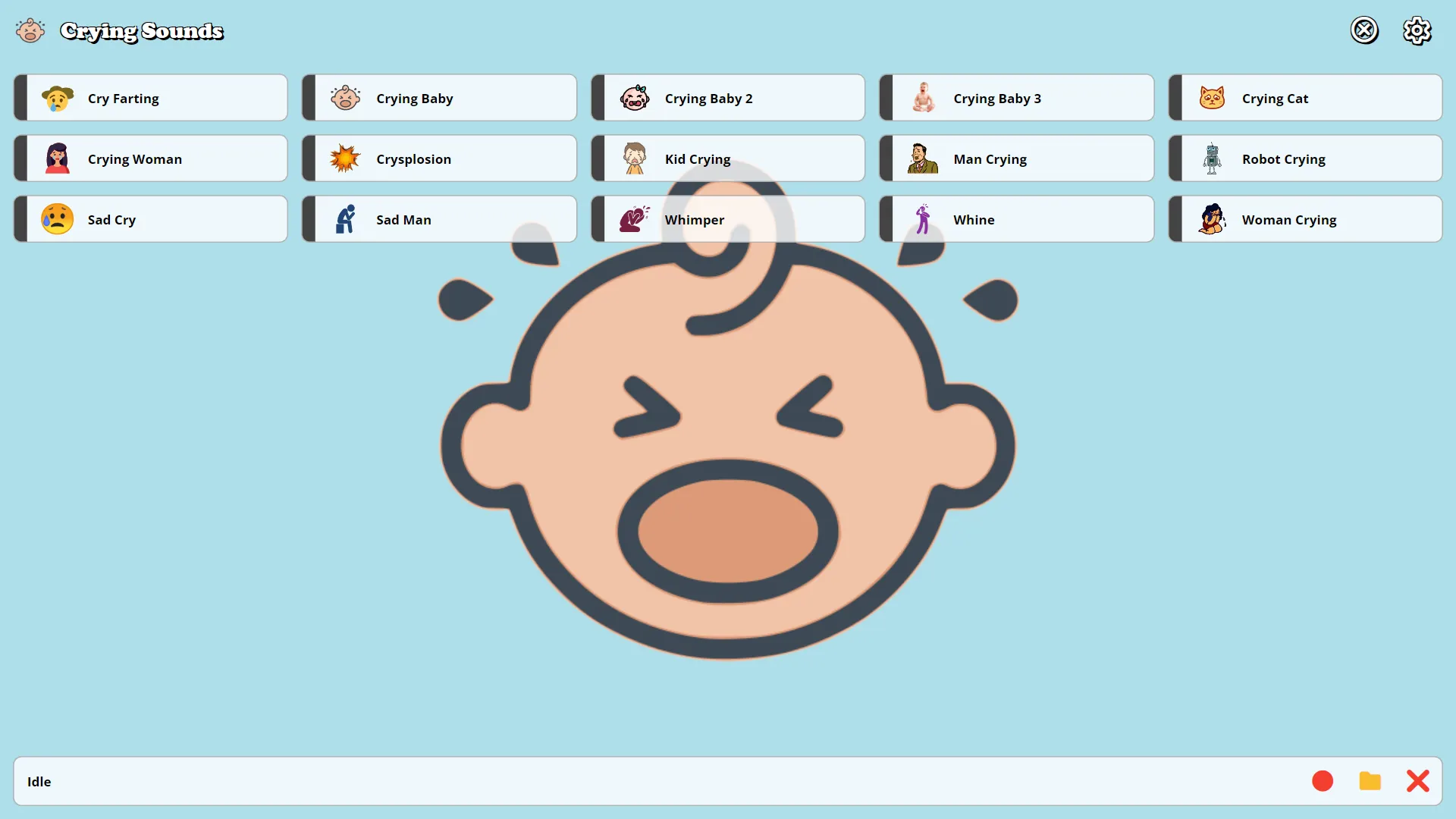
Task: Open the settings gear menu
Action: point(1418,30)
